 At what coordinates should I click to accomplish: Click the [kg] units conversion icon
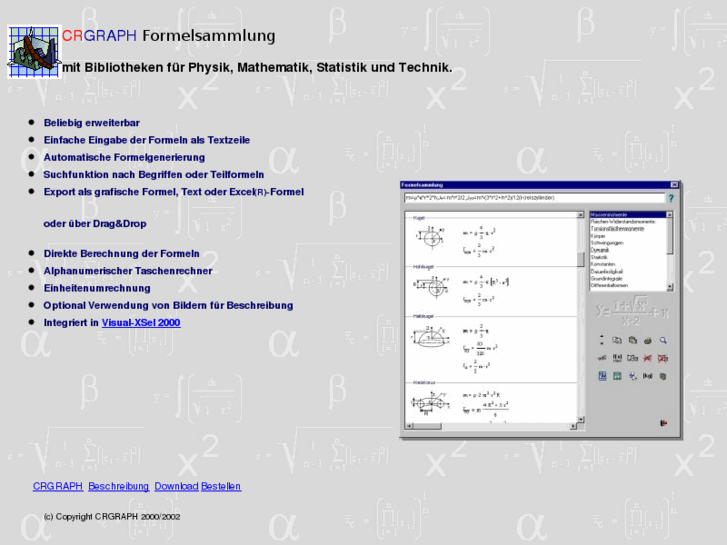[647, 376]
